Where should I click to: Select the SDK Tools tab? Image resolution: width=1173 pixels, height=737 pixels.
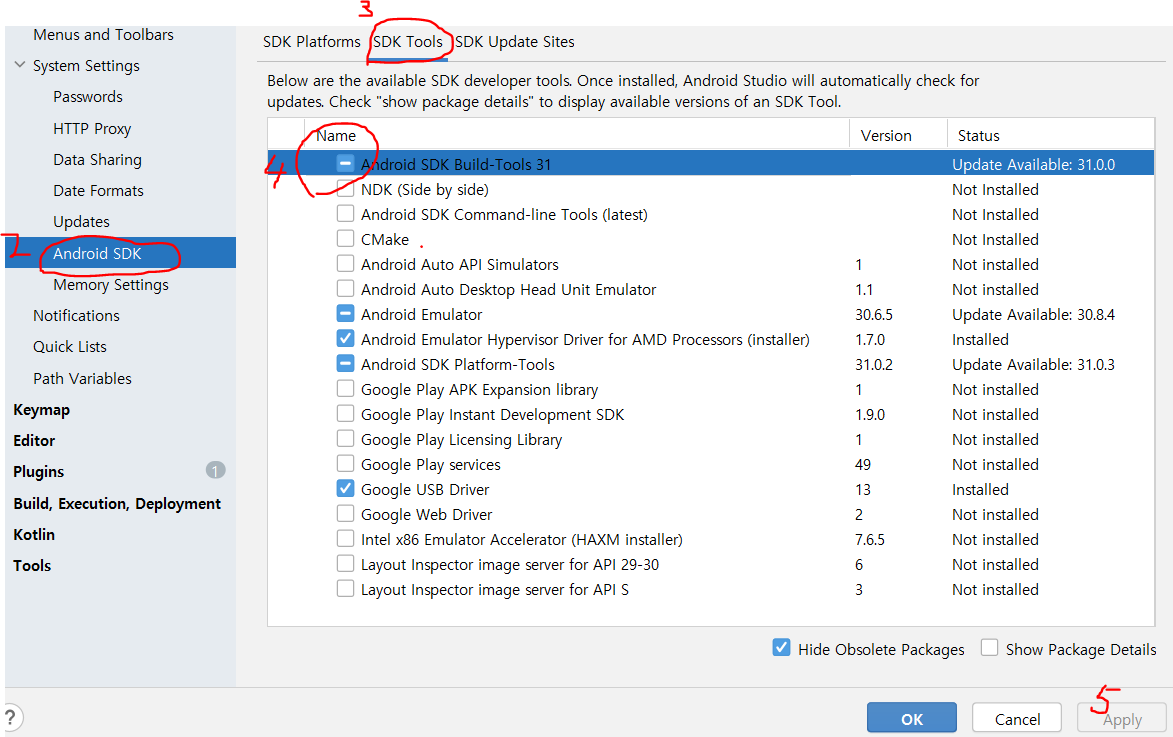408,42
